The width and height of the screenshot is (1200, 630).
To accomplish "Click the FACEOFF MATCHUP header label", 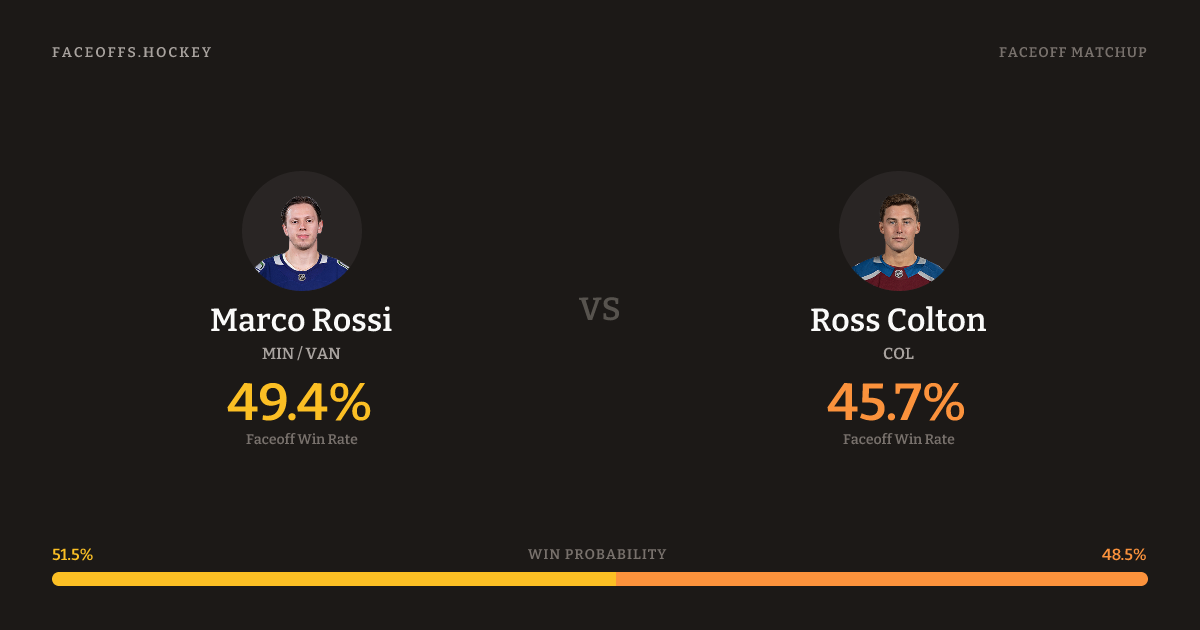I will coord(1072,52).
